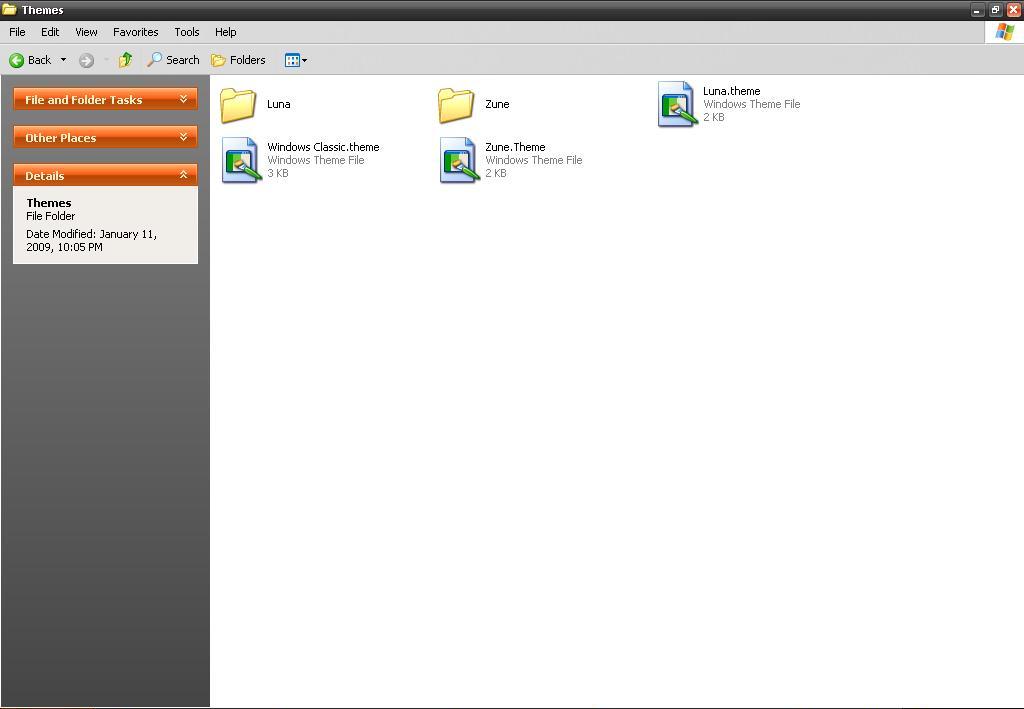Expand the Other Places panel
This screenshot has width=1024, height=709.
(x=105, y=137)
